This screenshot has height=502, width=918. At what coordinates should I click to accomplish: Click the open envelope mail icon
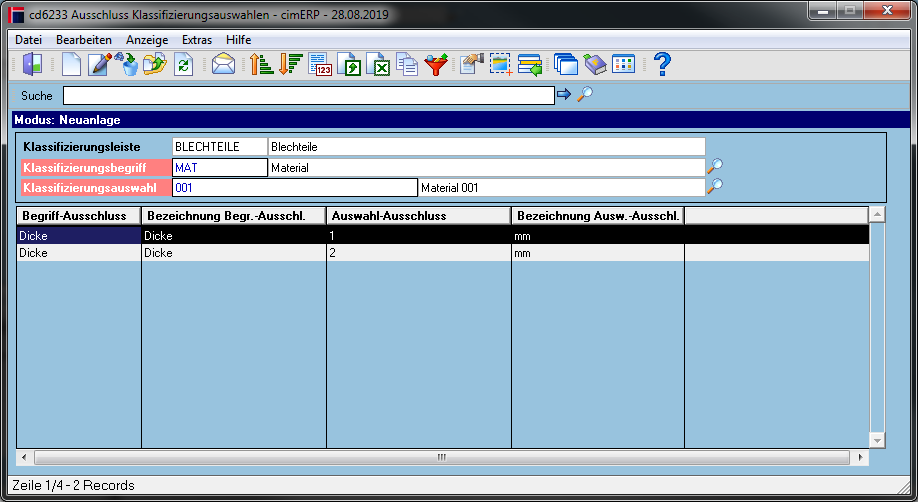pos(223,64)
